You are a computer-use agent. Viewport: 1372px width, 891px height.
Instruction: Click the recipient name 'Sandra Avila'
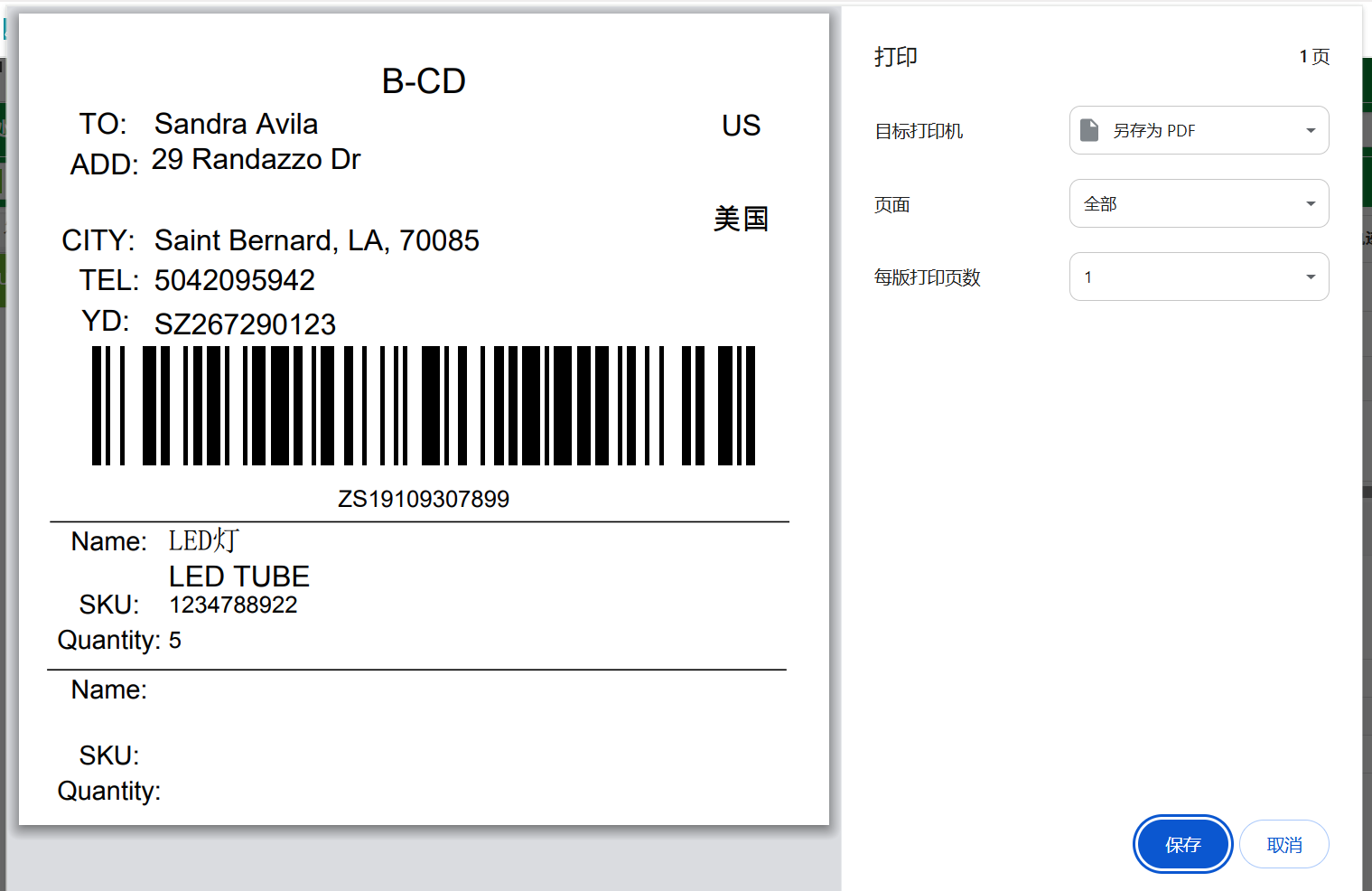(237, 124)
